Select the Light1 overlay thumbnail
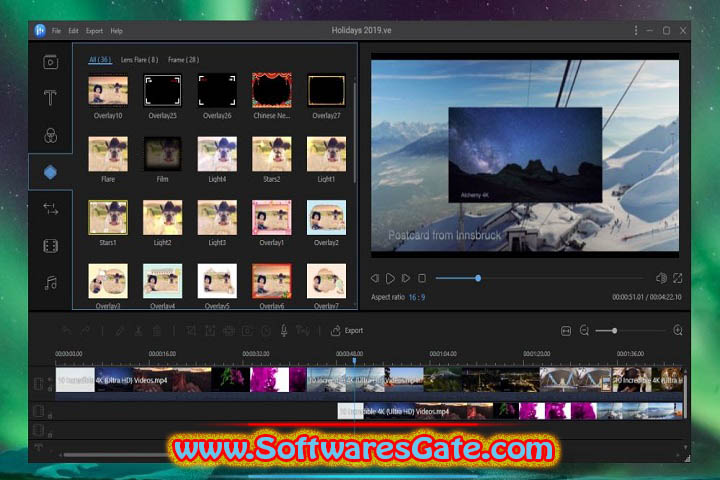 (326, 154)
